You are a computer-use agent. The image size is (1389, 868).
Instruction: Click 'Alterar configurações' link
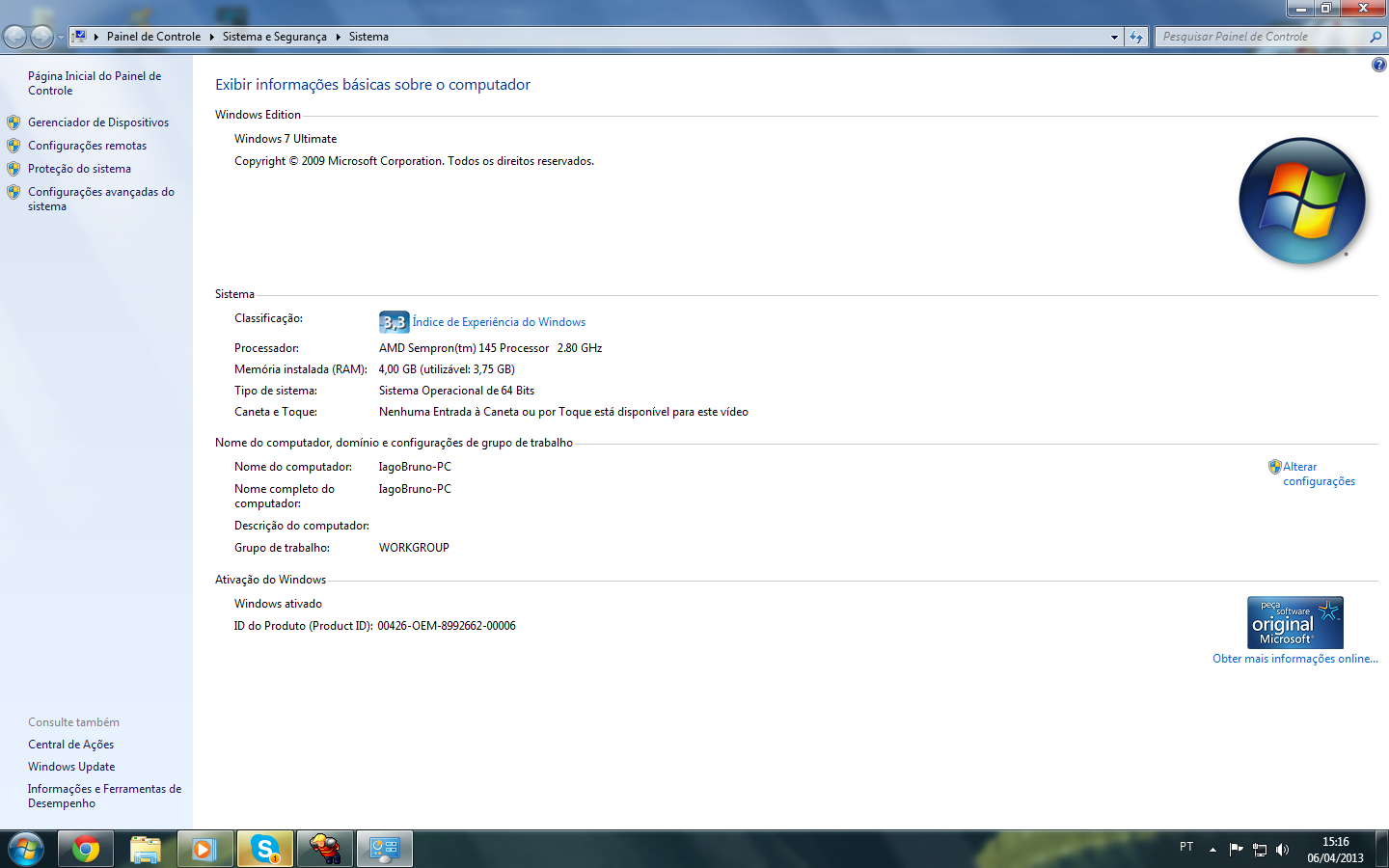1319,474
